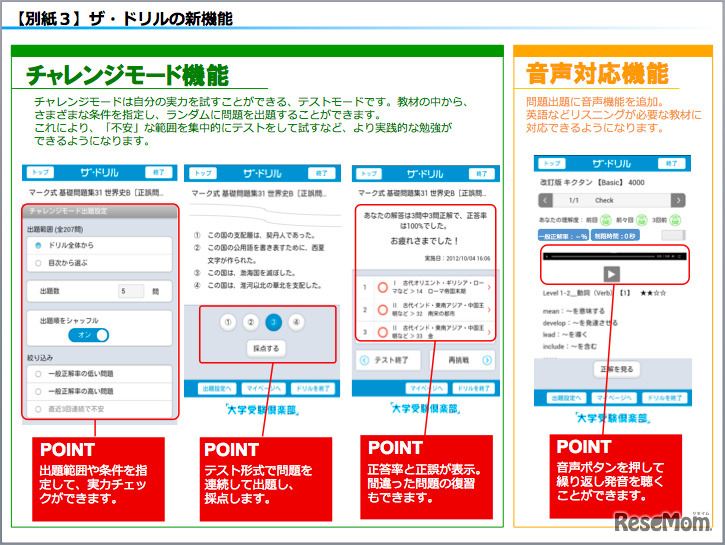Select highlighted blue answer circle ③
725x545 pixels.
274,322
